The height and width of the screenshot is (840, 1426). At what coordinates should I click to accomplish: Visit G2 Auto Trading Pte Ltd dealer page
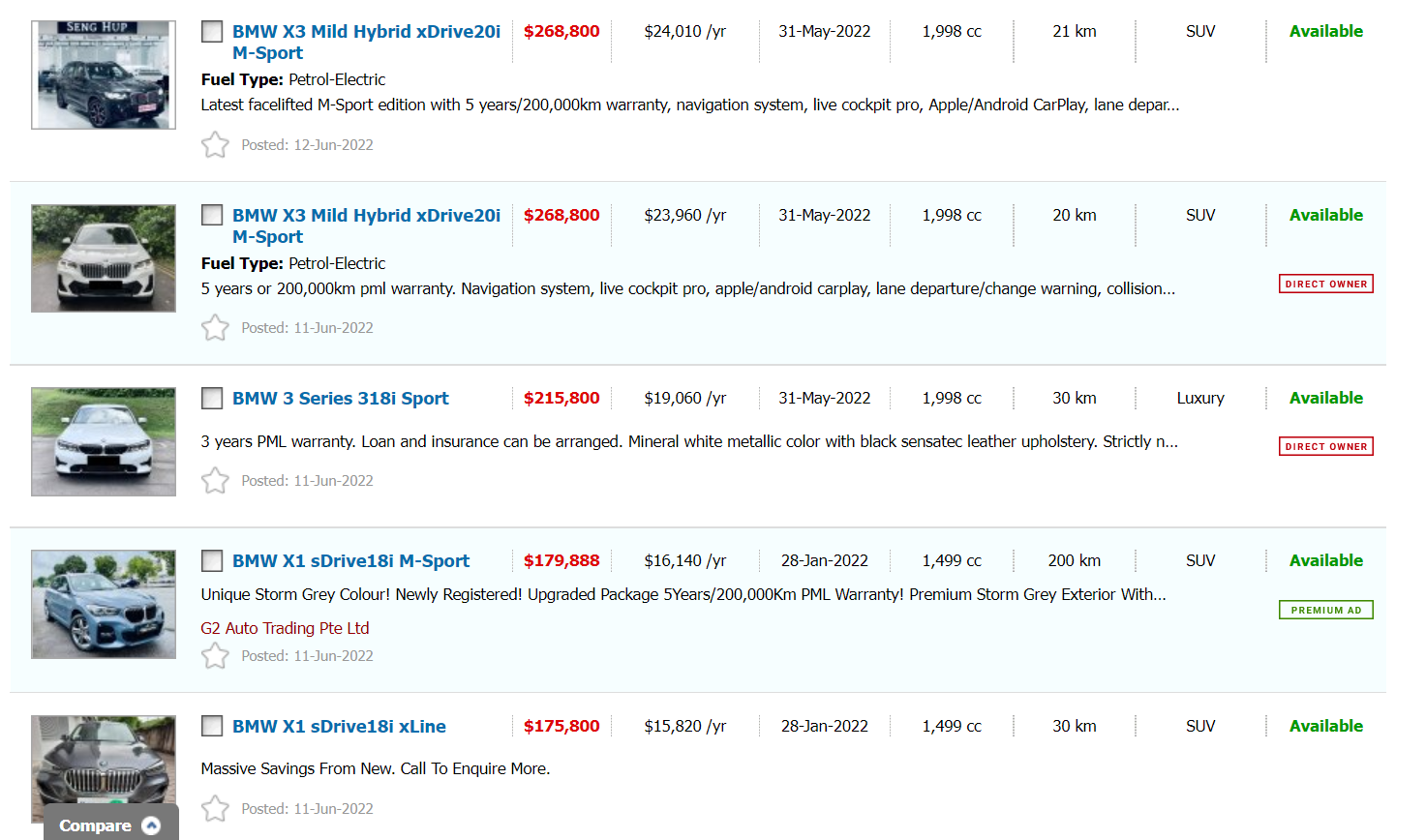click(285, 628)
